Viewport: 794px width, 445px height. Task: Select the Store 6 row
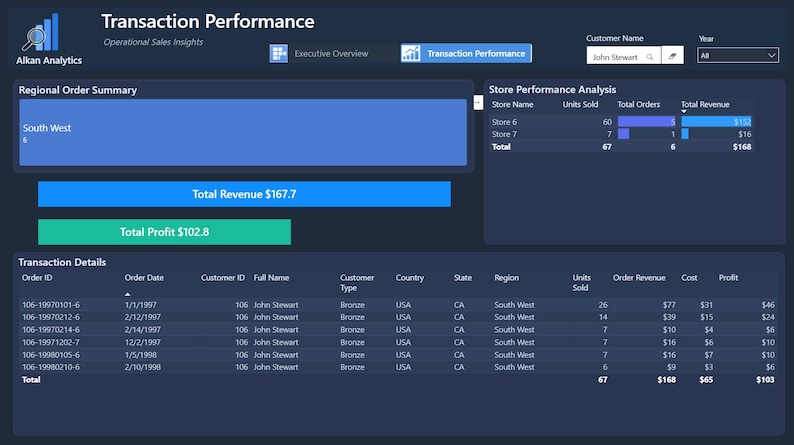point(621,122)
